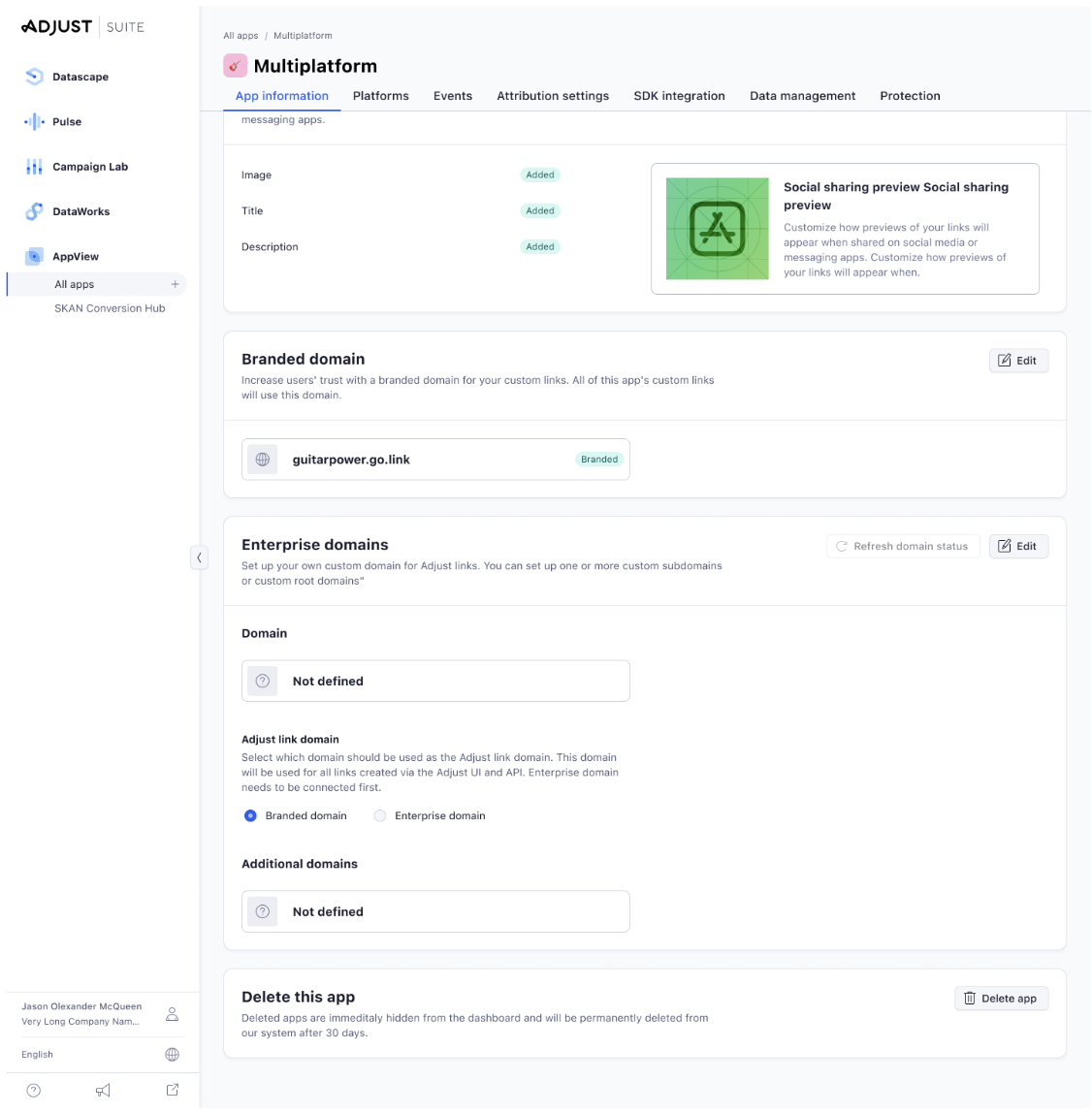Click the Adjust link domain heading

pyautogui.click(x=290, y=740)
